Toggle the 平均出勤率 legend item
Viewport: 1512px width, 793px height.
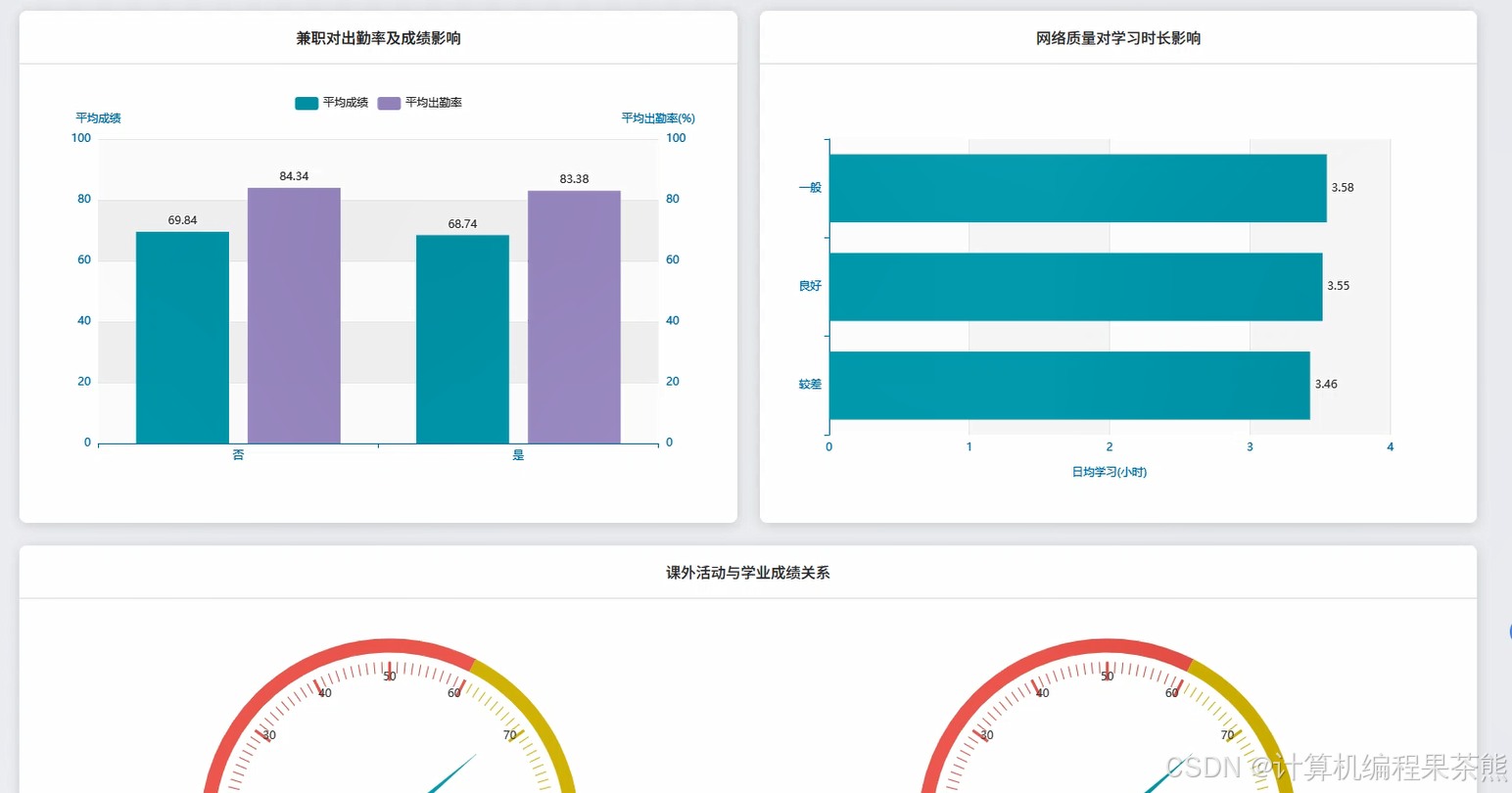[x=420, y=103]
